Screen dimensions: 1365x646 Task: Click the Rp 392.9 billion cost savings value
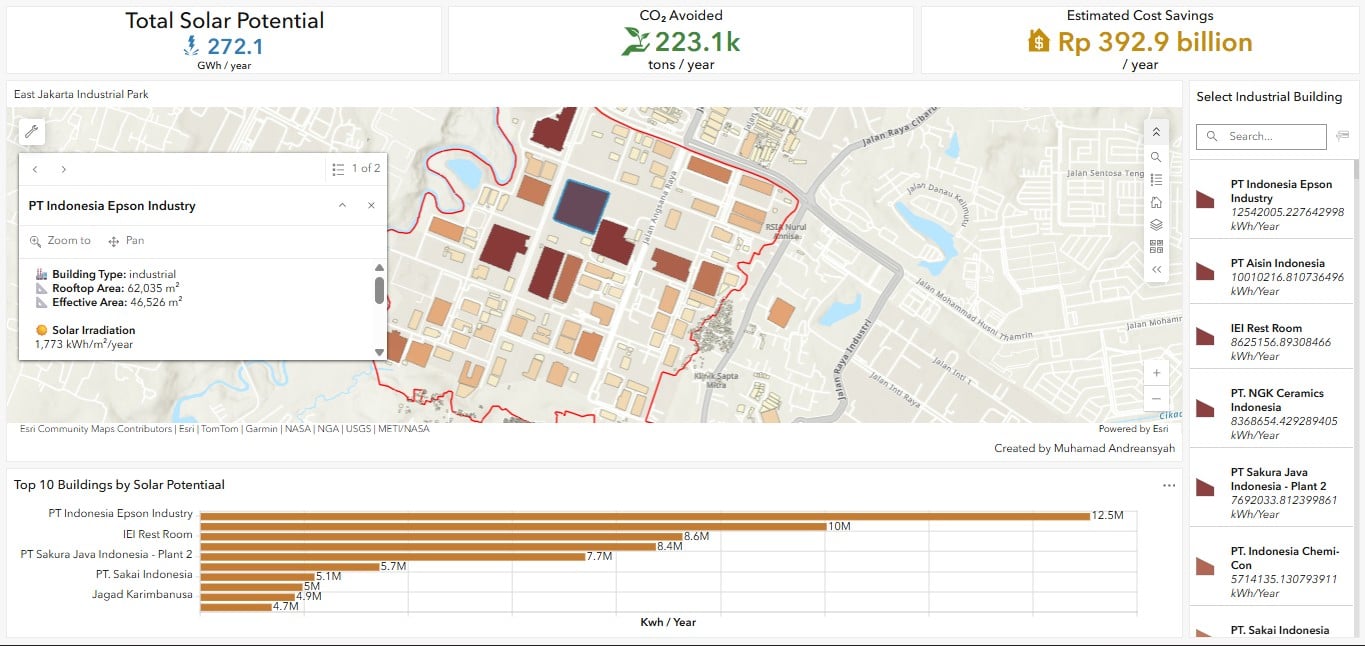(x=1155, y=42)
